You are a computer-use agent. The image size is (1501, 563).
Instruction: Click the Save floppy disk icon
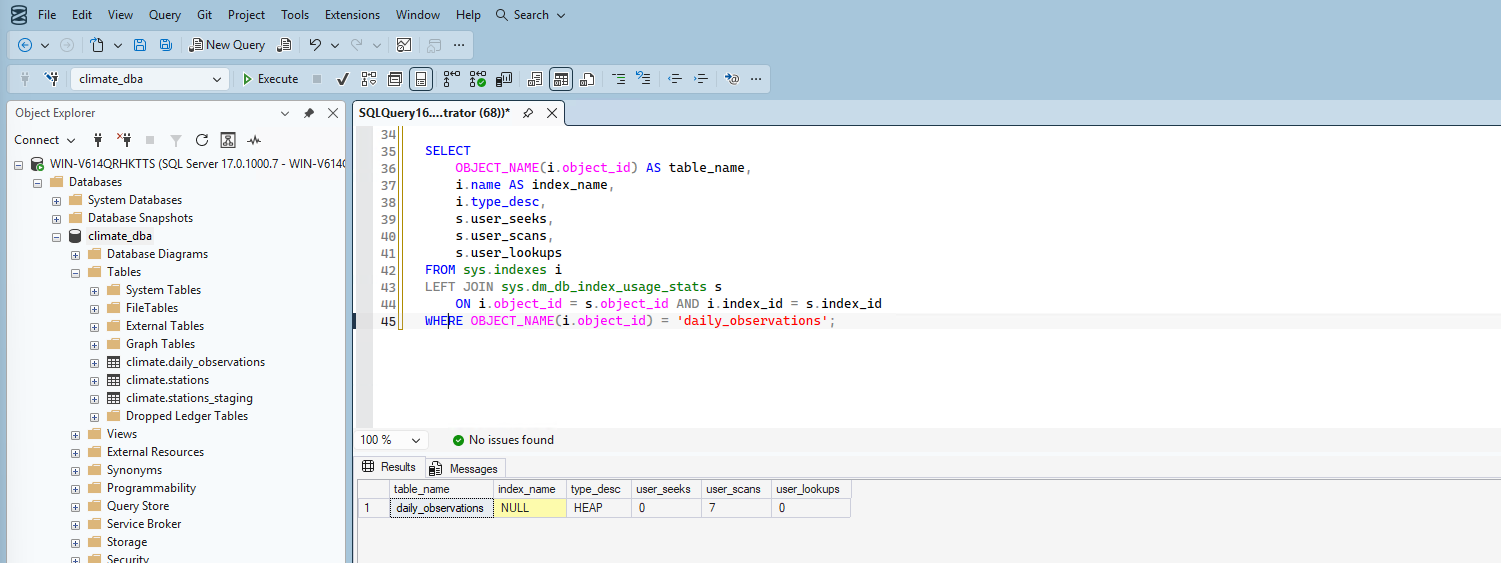coord(140,45)
